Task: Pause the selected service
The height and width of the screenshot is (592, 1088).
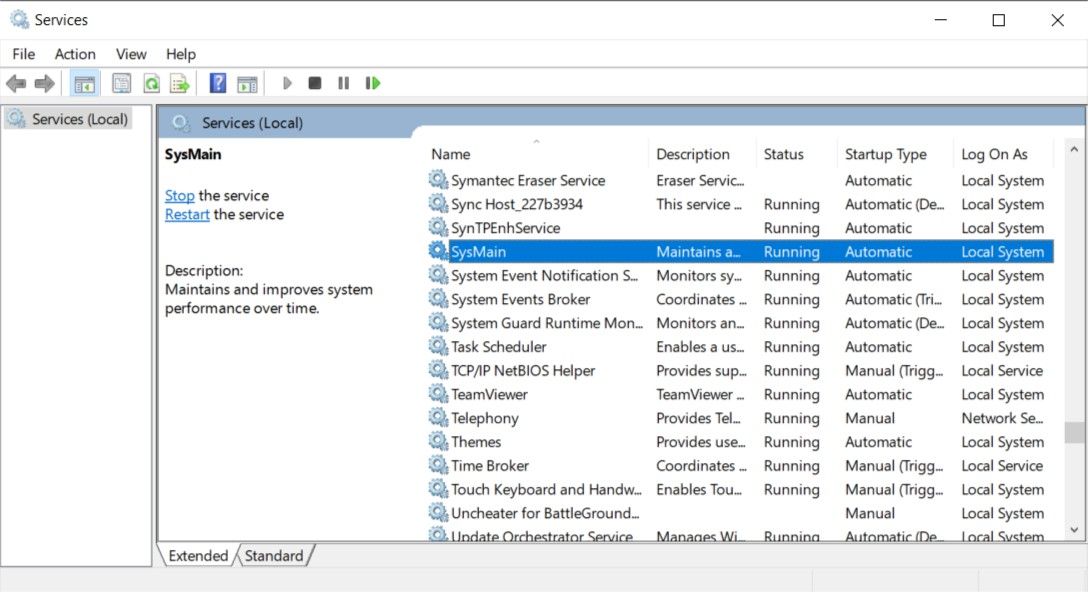Action: pyautogui.click(x=343, y=83)
